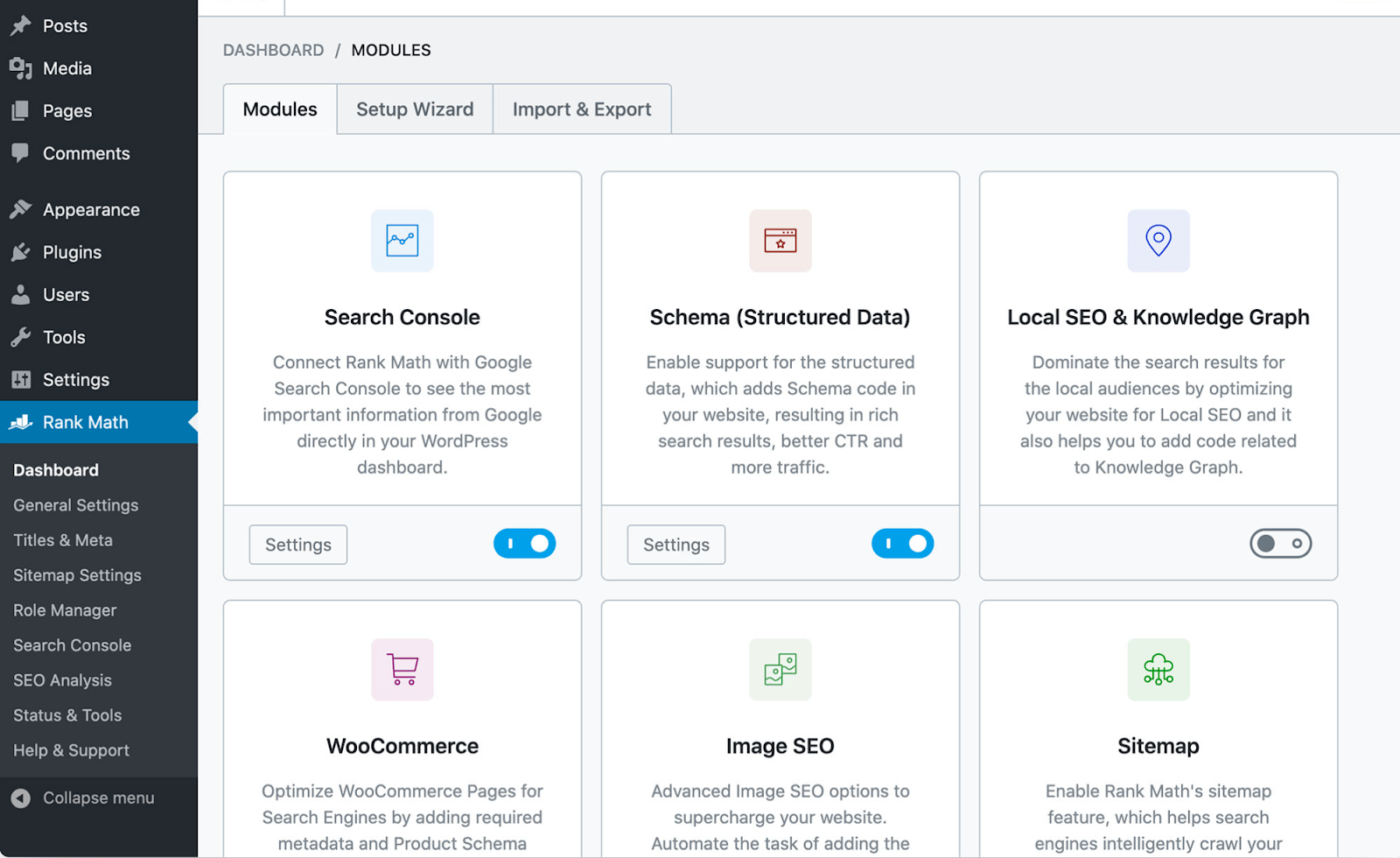
Task: Open Help & Support submenu
Action: click(71, 750)
